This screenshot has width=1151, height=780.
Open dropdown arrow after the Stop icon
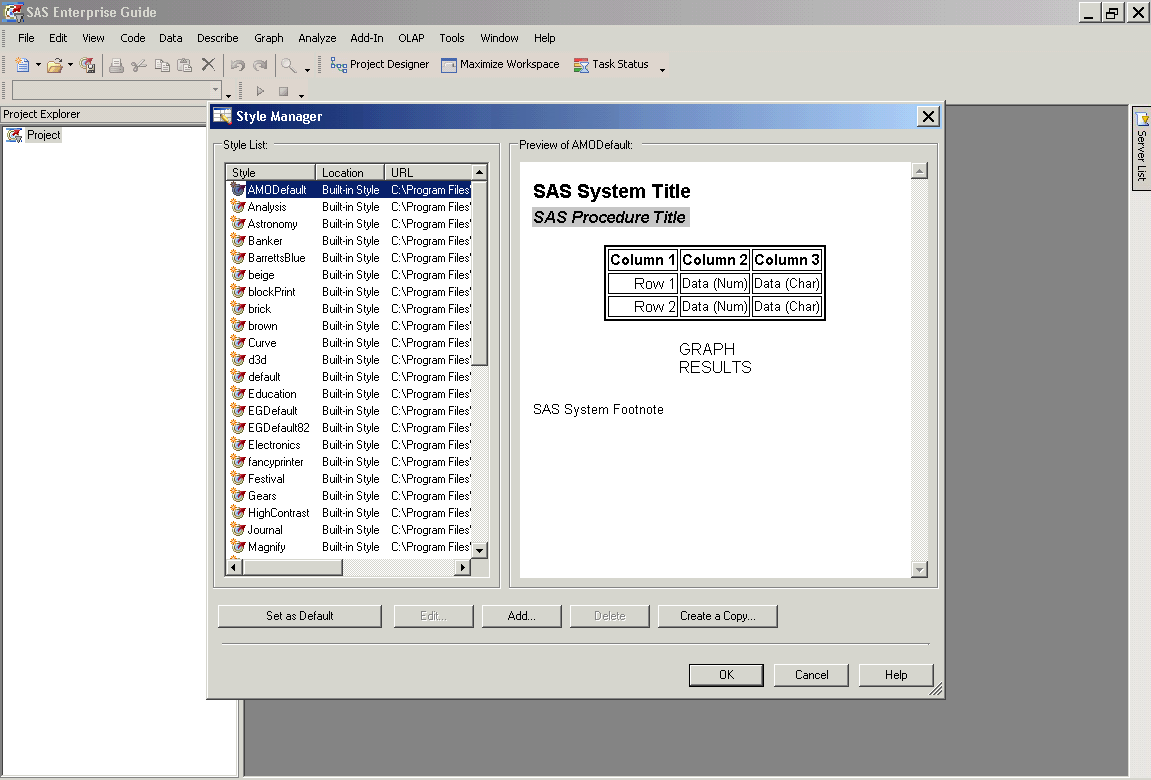click(301, 95)
